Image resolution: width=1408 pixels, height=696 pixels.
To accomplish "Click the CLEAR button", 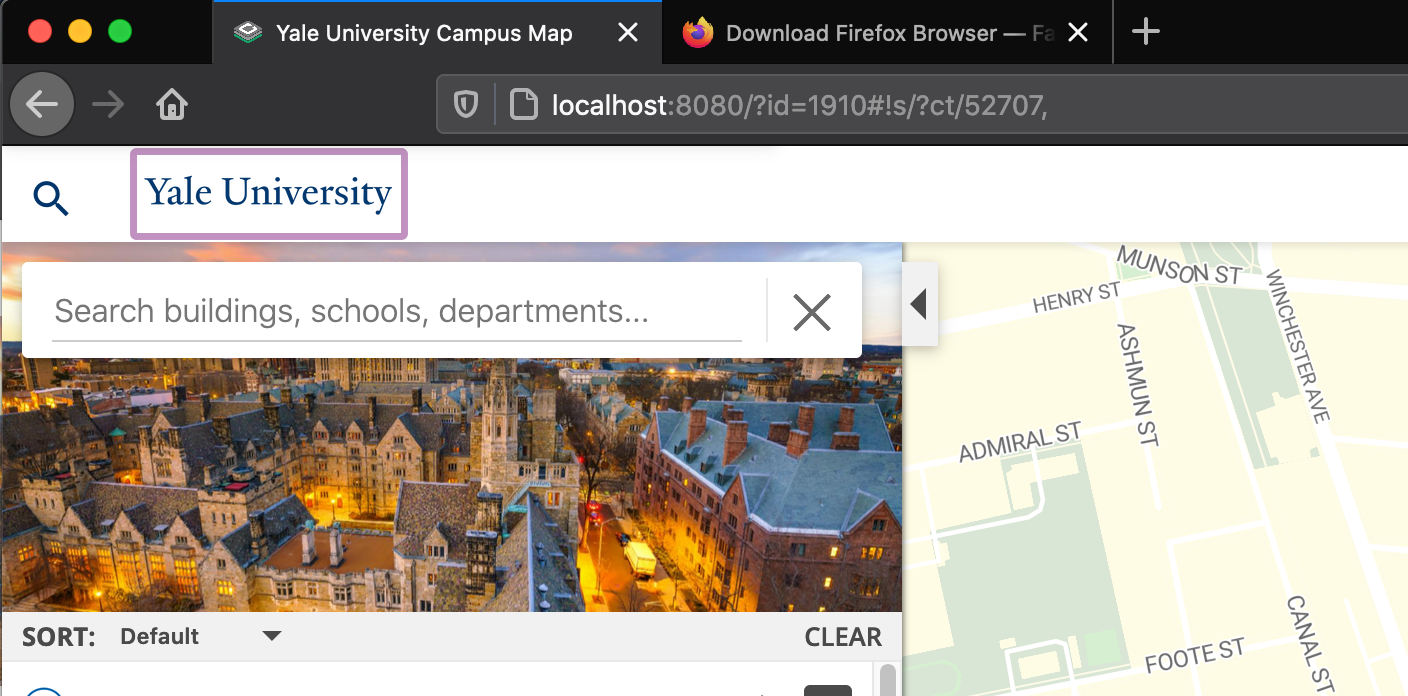I will 843,637.
